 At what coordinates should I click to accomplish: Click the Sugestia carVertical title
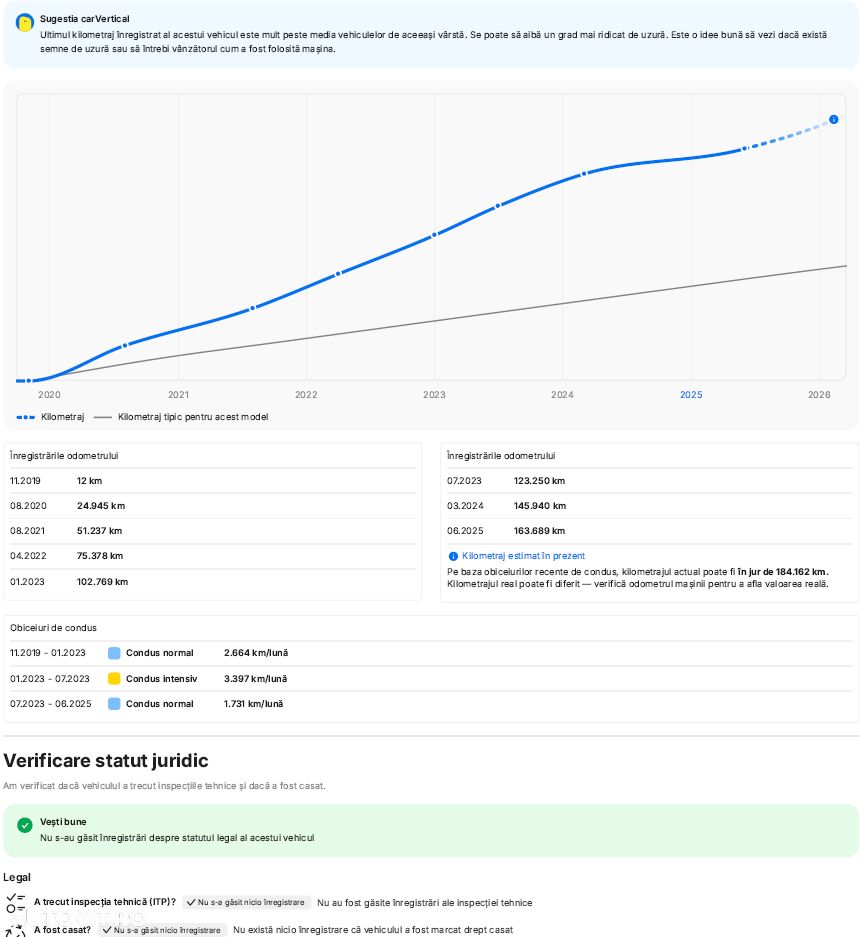click(84, 19)
